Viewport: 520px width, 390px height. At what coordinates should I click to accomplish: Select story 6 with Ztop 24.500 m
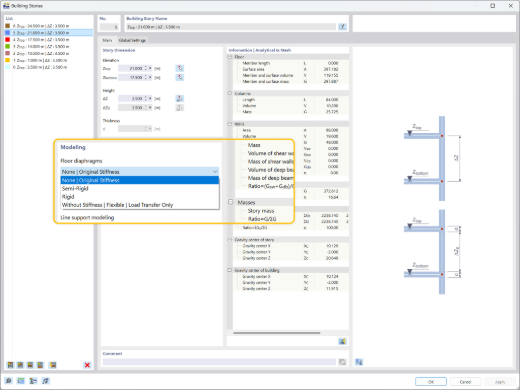tap(49, 26)
